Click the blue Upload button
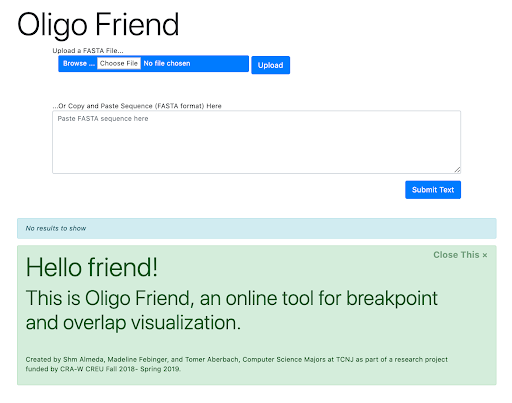Image resolution: width=512 pixels, height=403 pixels. 270,65
